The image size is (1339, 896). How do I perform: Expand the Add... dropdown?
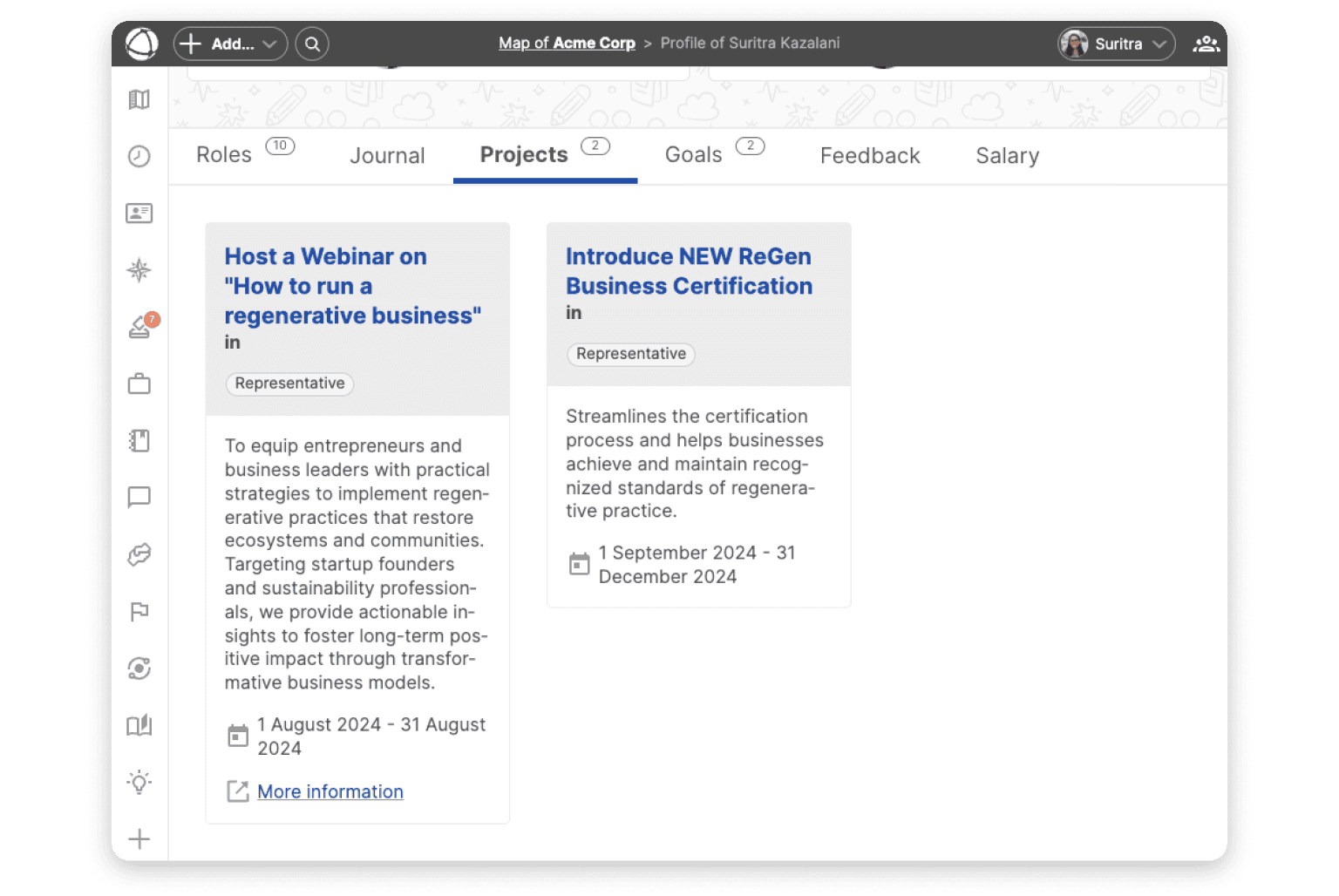click(231, 44)
